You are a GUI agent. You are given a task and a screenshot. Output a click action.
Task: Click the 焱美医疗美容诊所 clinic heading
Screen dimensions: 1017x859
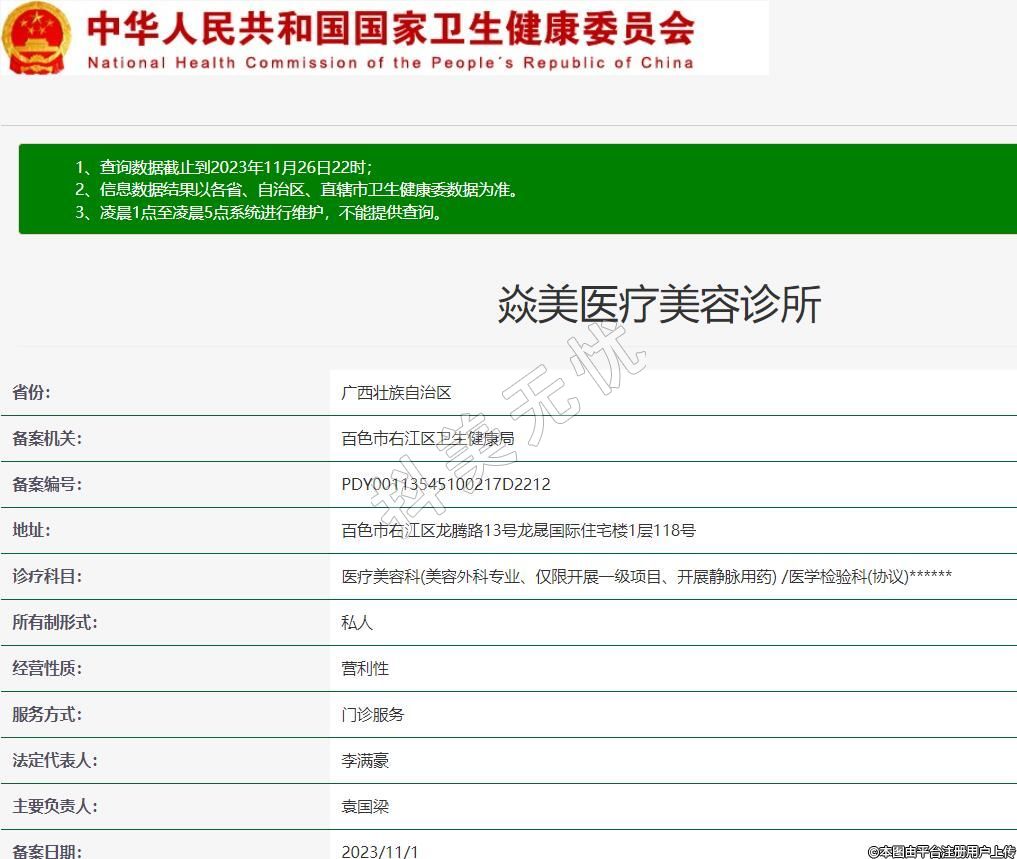659,304
